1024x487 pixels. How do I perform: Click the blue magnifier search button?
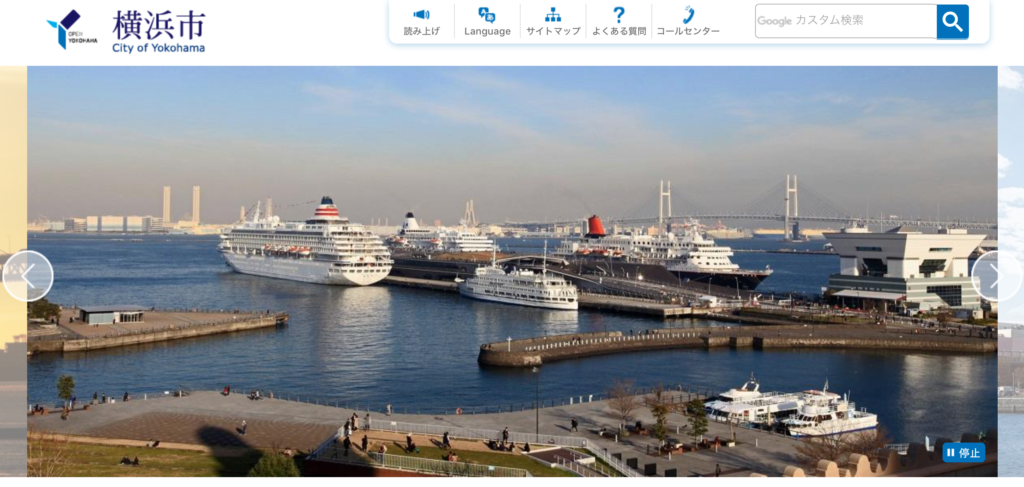click(952, 22)
